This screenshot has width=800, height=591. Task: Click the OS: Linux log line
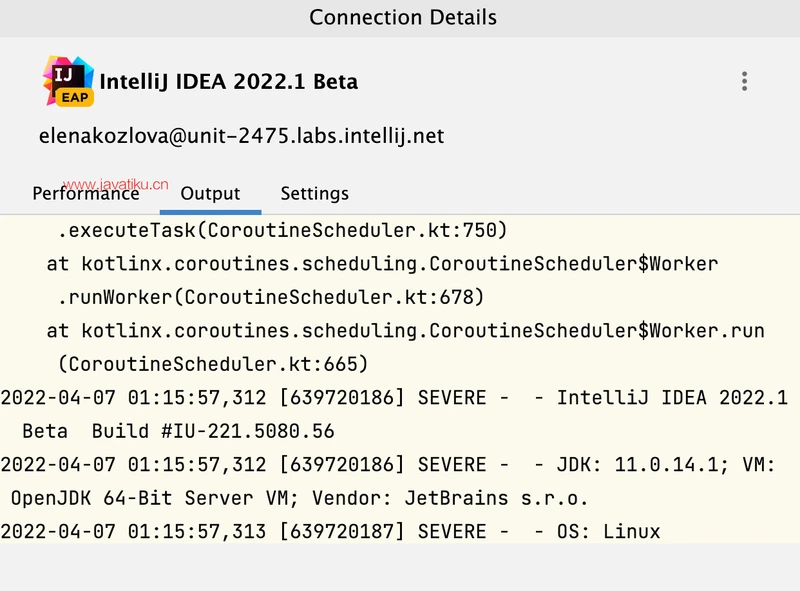tap(330, 532)
